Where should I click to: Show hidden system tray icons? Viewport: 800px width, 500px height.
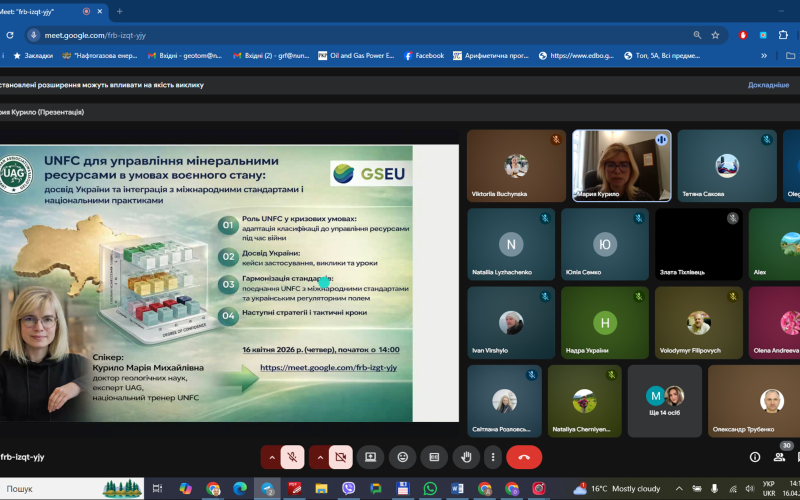679,489
